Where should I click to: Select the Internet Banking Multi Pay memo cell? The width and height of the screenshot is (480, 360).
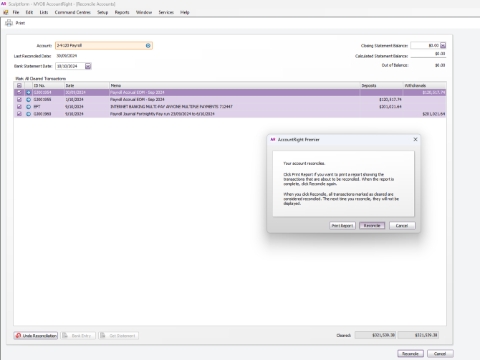(x=235, y=107)
